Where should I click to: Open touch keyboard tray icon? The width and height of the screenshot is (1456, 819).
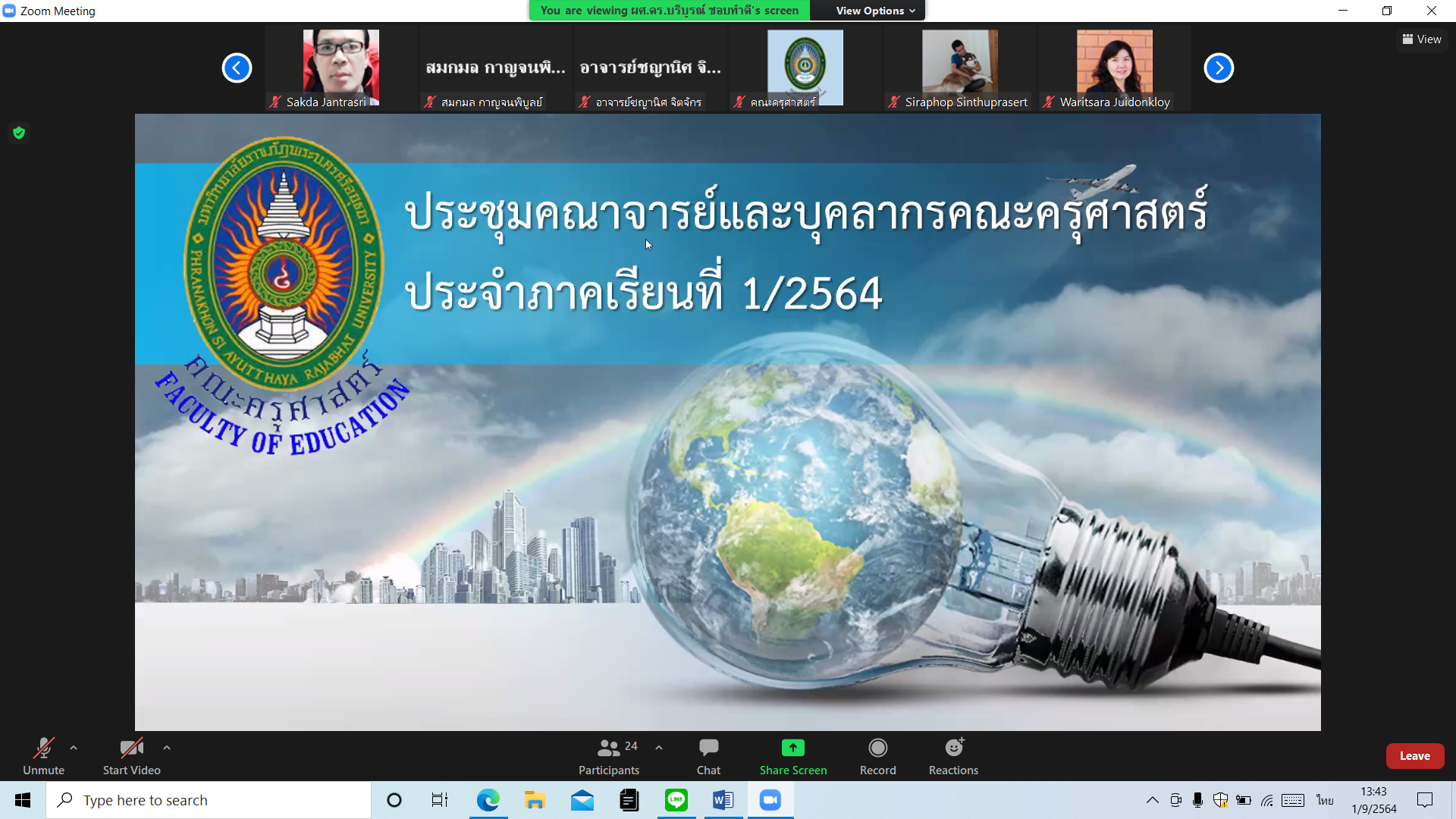1293,800
